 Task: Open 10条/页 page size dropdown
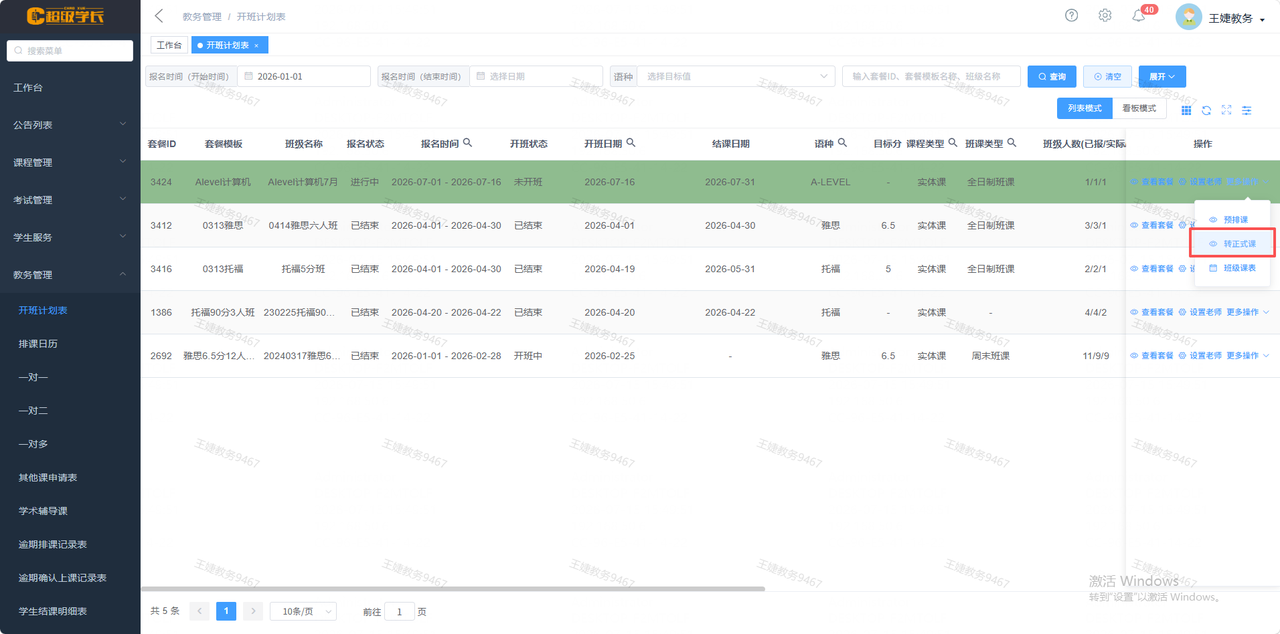pos(303,611)
